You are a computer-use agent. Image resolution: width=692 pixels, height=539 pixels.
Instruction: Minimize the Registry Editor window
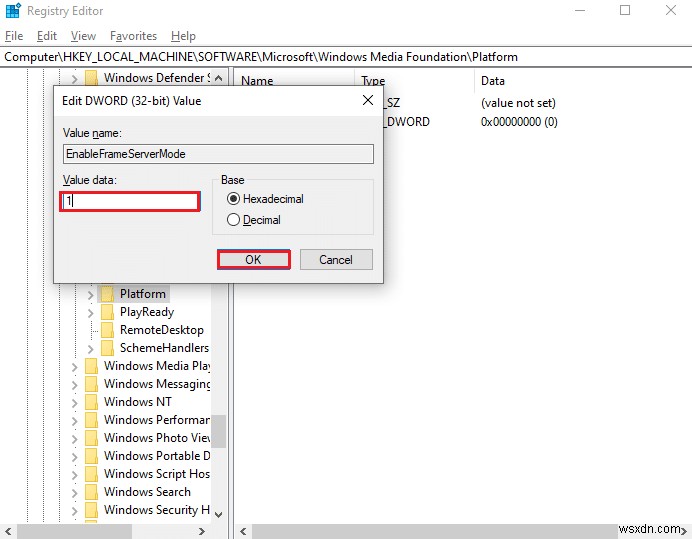coord(580,10)
